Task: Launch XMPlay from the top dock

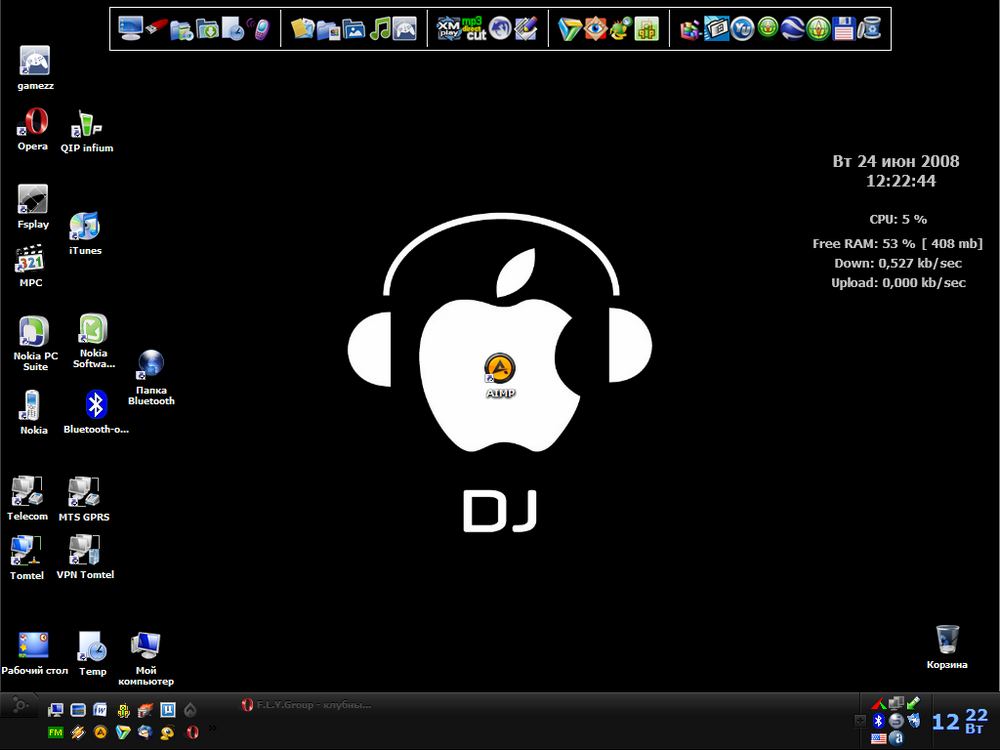Action: pyautogui.click(x=448, y=28)
